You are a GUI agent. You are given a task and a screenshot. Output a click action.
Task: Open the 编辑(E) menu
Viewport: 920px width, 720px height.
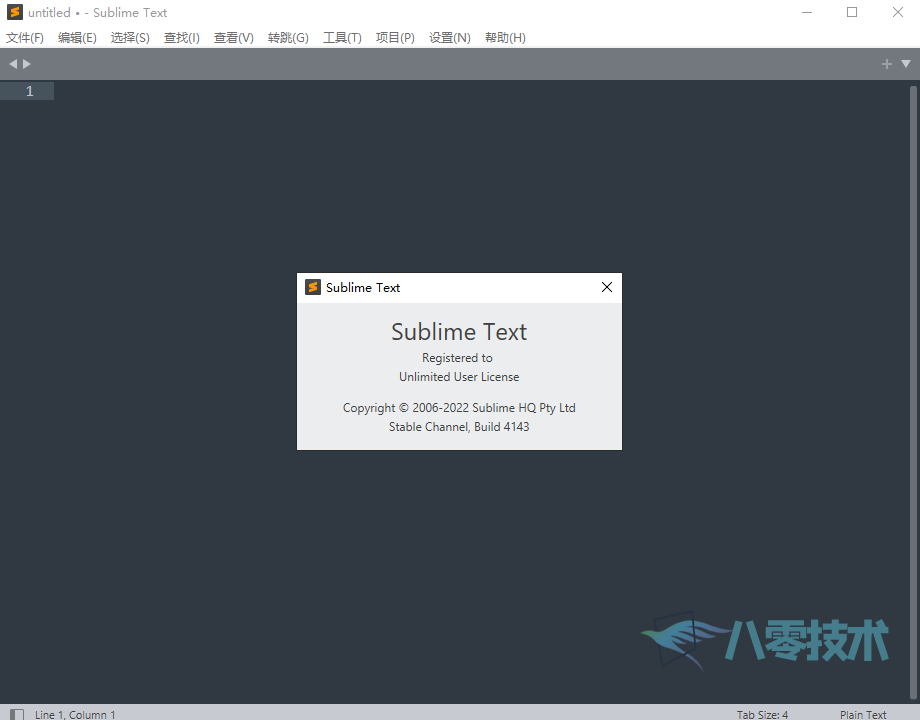click(x=77, y=38)
